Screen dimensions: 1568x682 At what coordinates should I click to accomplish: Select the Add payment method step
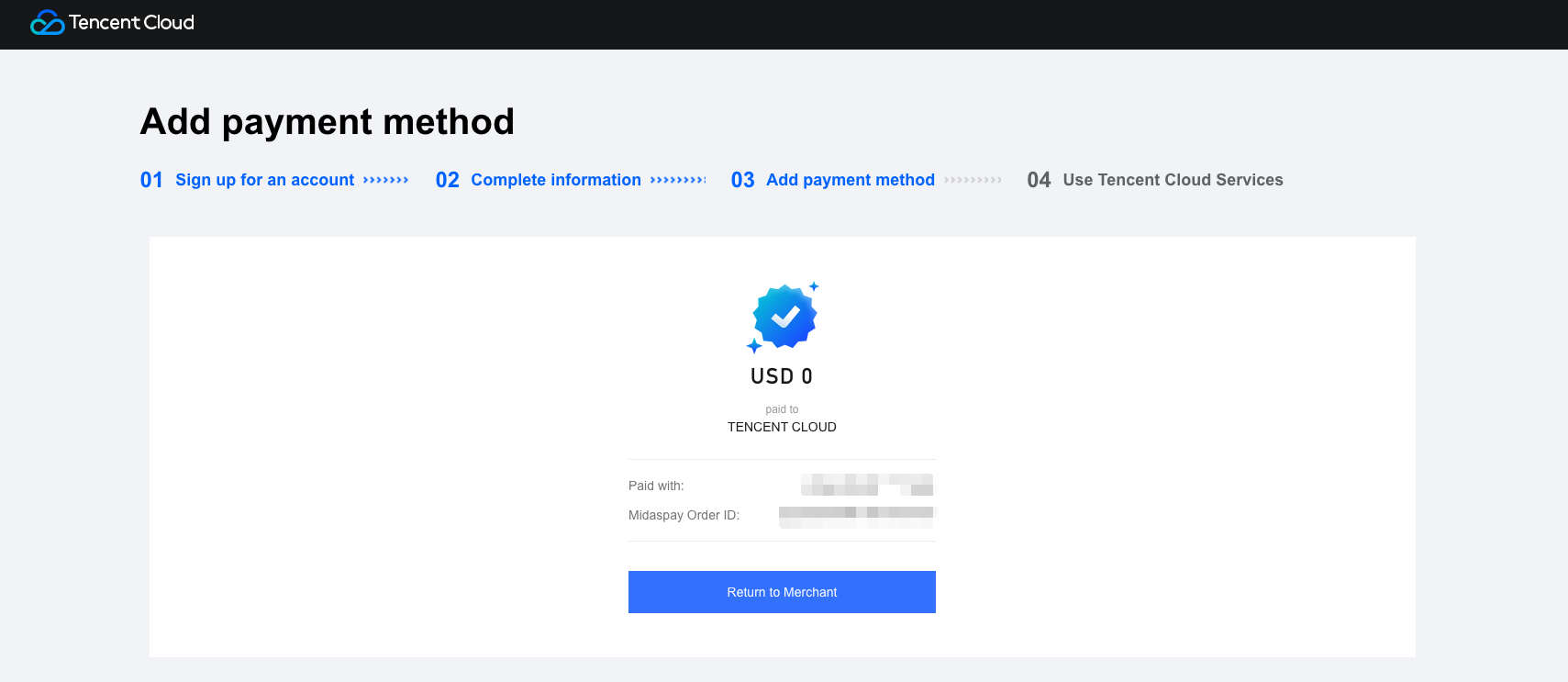(850, 180)
